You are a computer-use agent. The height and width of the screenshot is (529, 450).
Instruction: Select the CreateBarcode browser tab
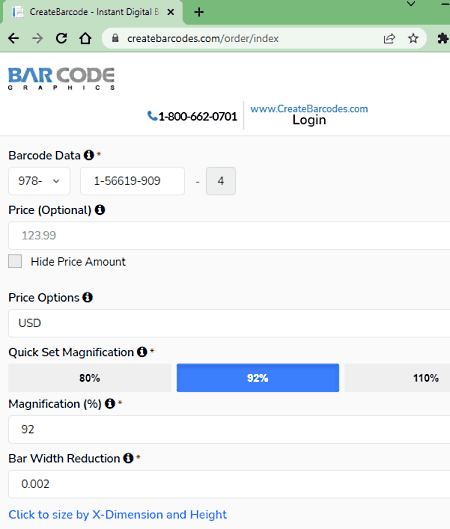click(x=93, y=12)
